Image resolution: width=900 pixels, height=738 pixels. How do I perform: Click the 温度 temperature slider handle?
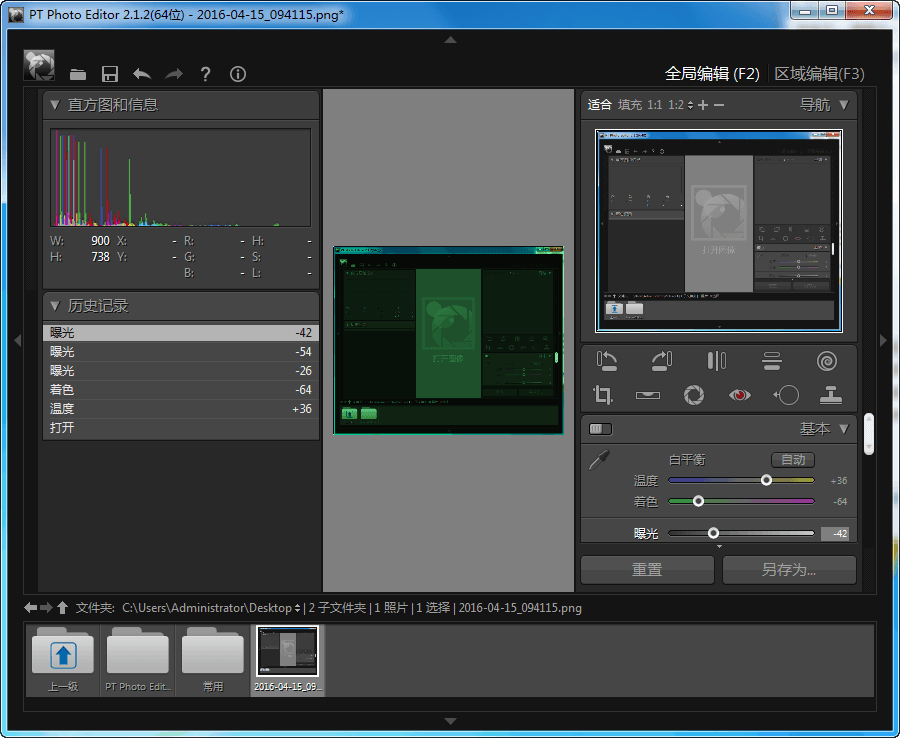pyautogui.click(x=766, y=481)
